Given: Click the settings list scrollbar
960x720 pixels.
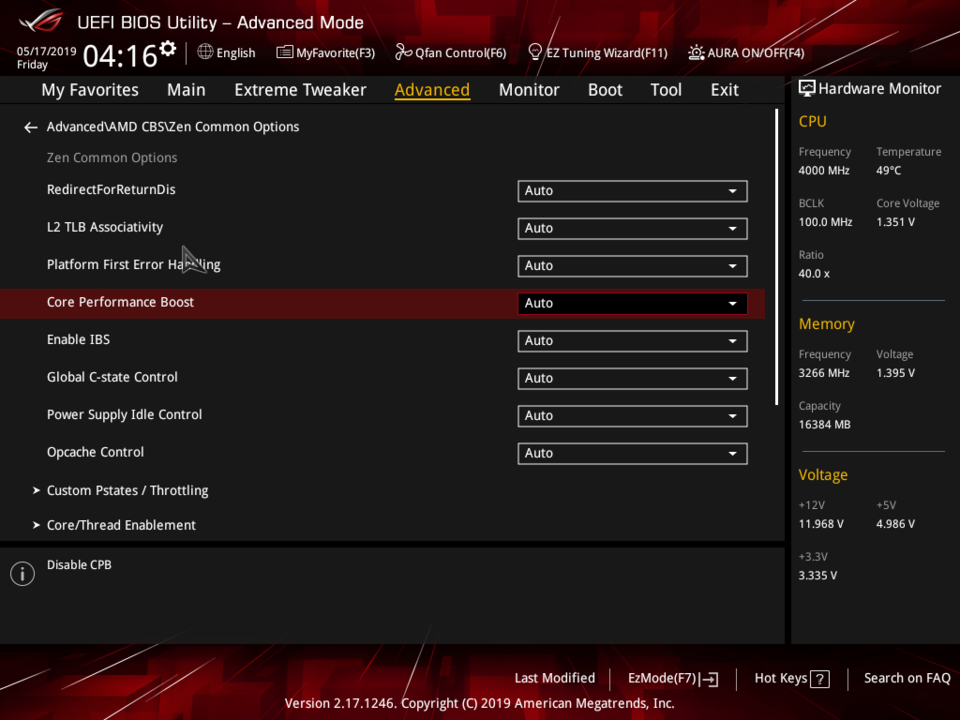Looking at the screenshot, I should click(776, 257).
